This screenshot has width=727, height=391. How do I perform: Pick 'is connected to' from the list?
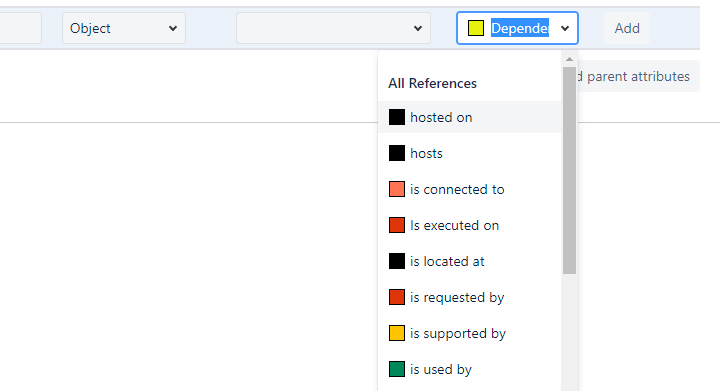coord(470,189)
